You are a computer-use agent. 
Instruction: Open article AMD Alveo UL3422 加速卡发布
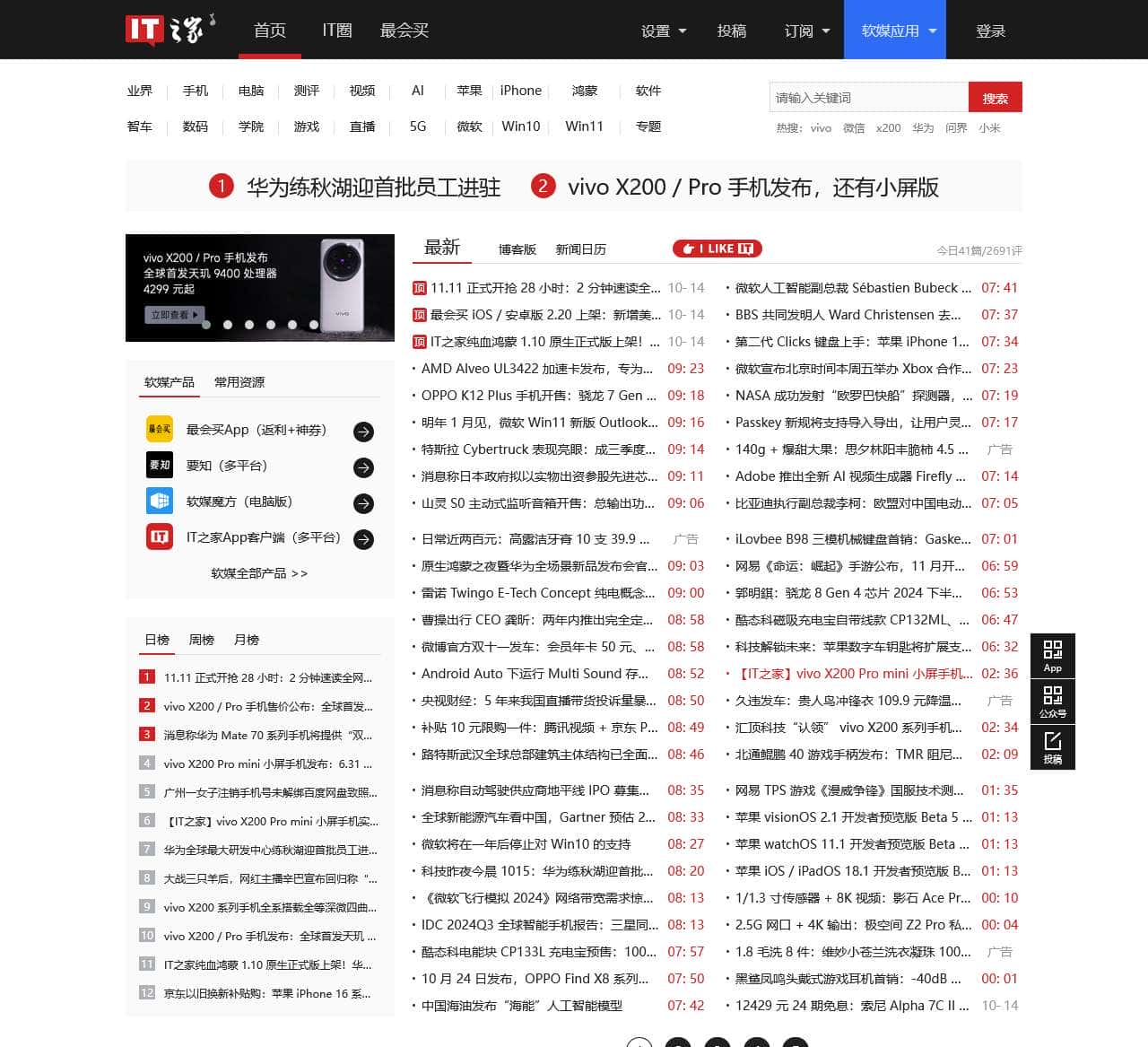tap(538, 369)
